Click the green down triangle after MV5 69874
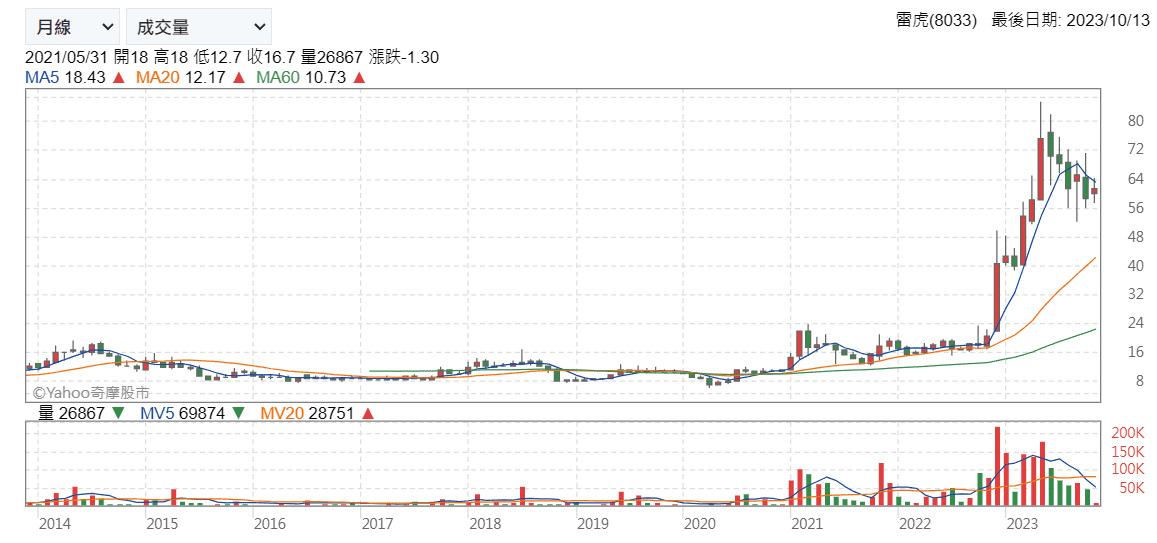The height and width of the screenshot is (543, 1157). pyautogui.click(x=239, y=413)
